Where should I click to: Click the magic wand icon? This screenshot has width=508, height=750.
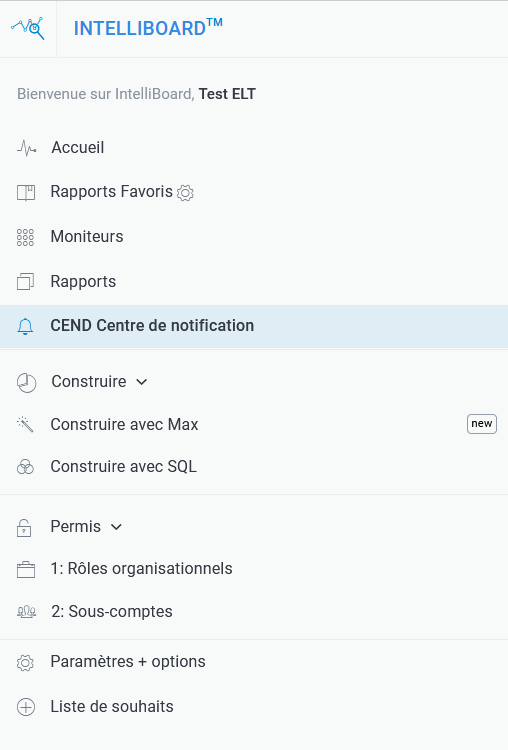25,424
